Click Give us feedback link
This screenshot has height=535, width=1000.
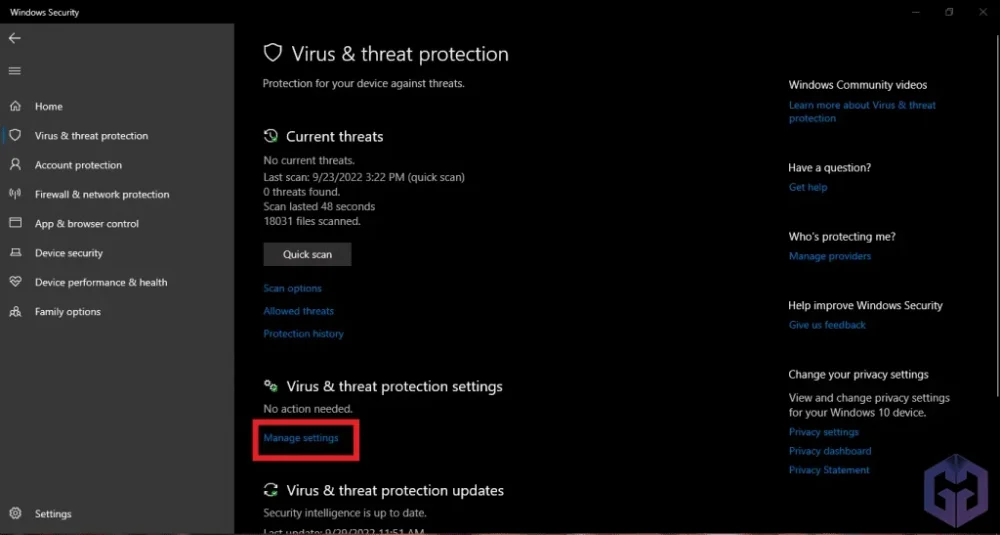point(827,325)
